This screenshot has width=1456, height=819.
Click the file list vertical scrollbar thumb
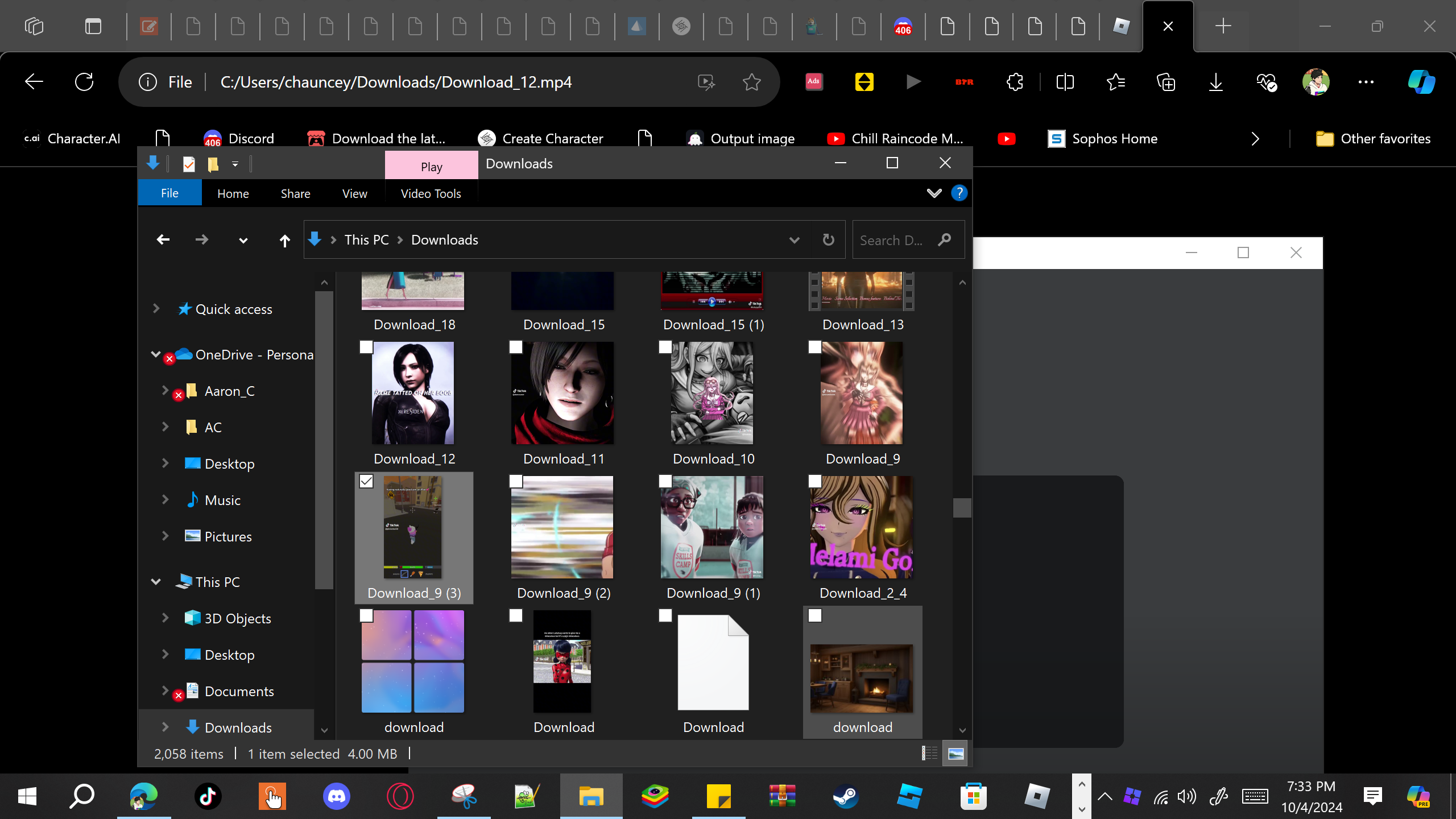962,508
